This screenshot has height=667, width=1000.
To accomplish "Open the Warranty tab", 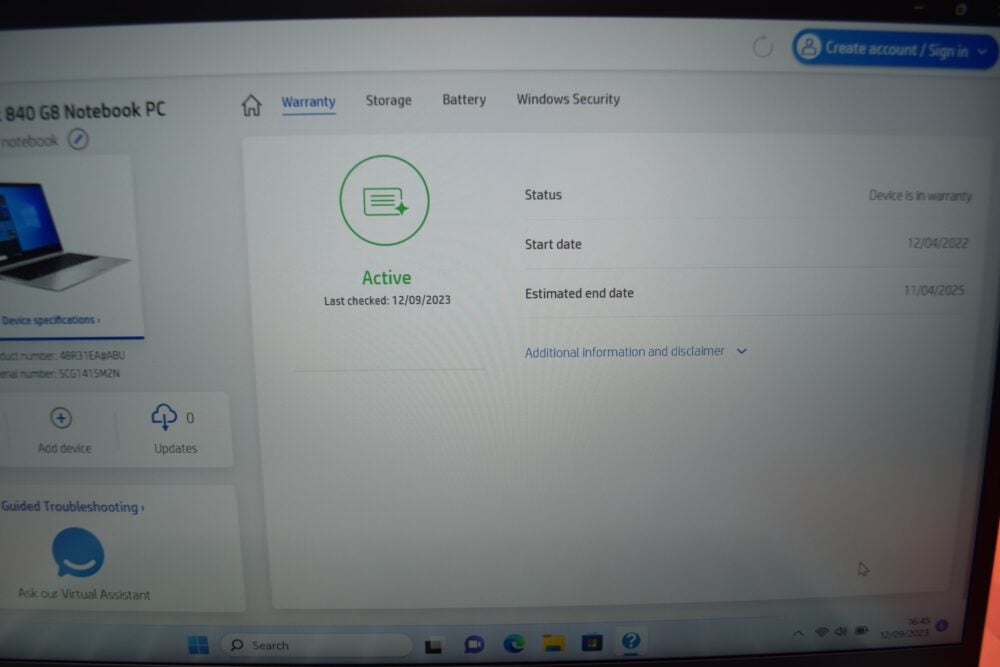I will [309, 102].
